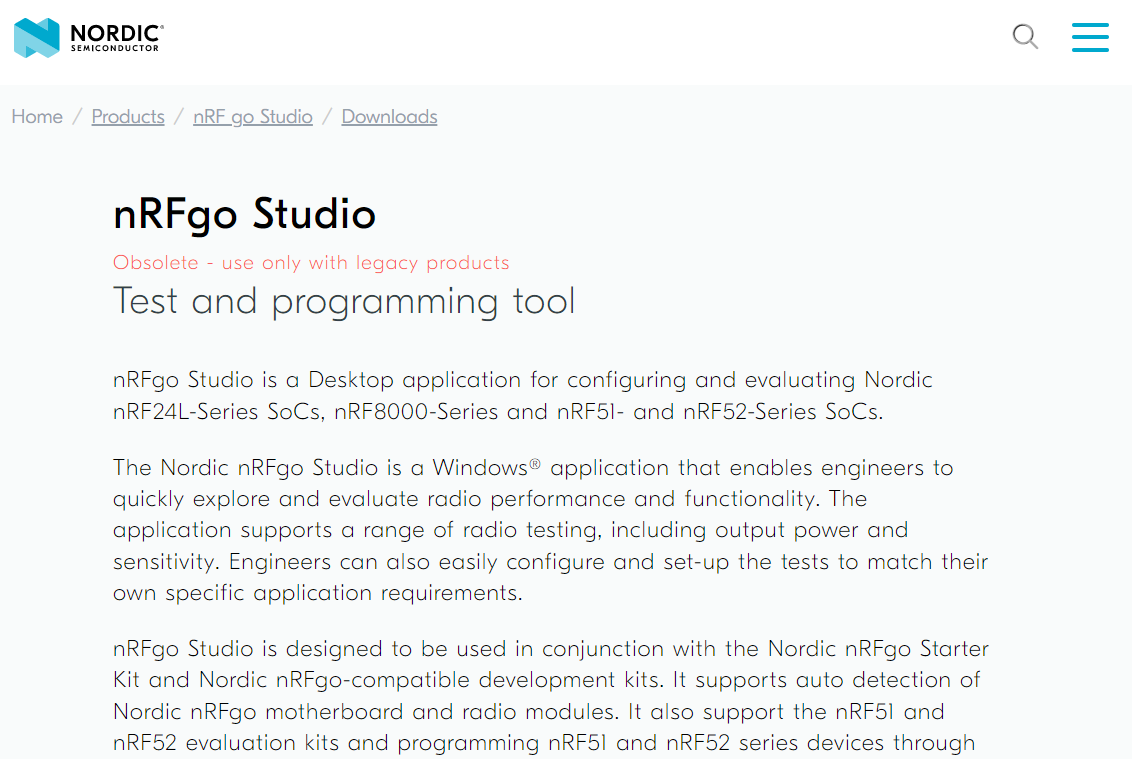Open the nRF go Studio breadcrumb
The image size is (1132, 759).
(253, 116)
